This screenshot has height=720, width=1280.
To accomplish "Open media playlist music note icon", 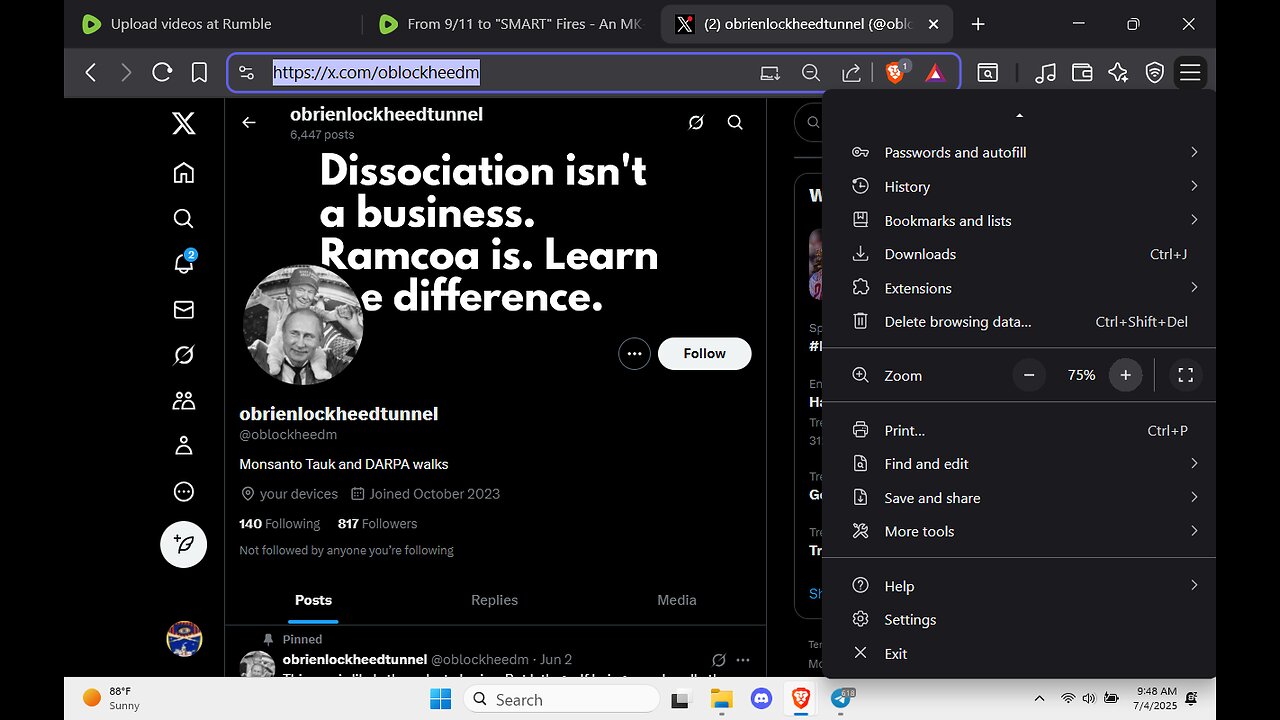I will coord(1045,72).
